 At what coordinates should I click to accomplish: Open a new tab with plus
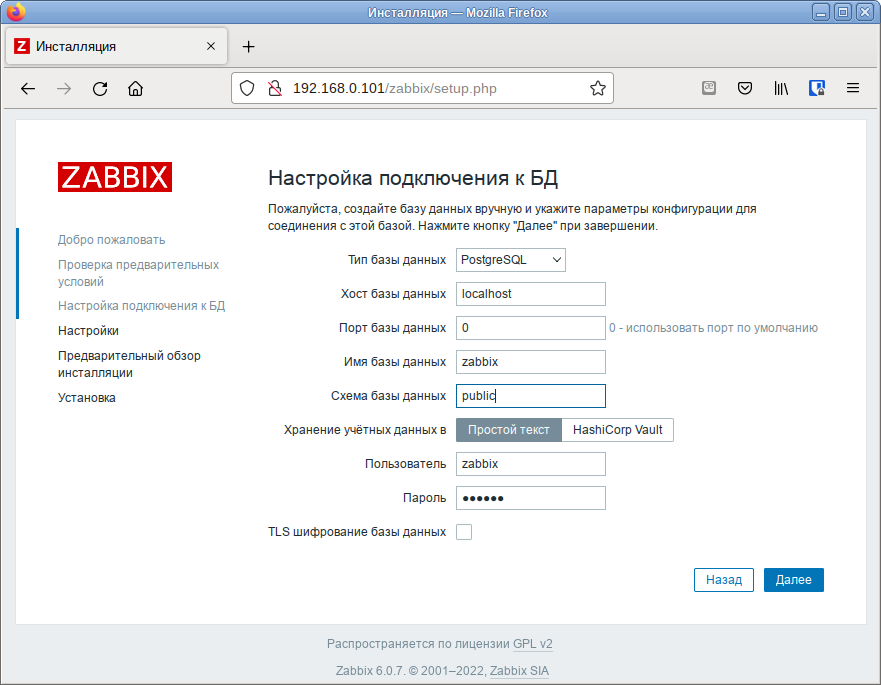[248, 47]
